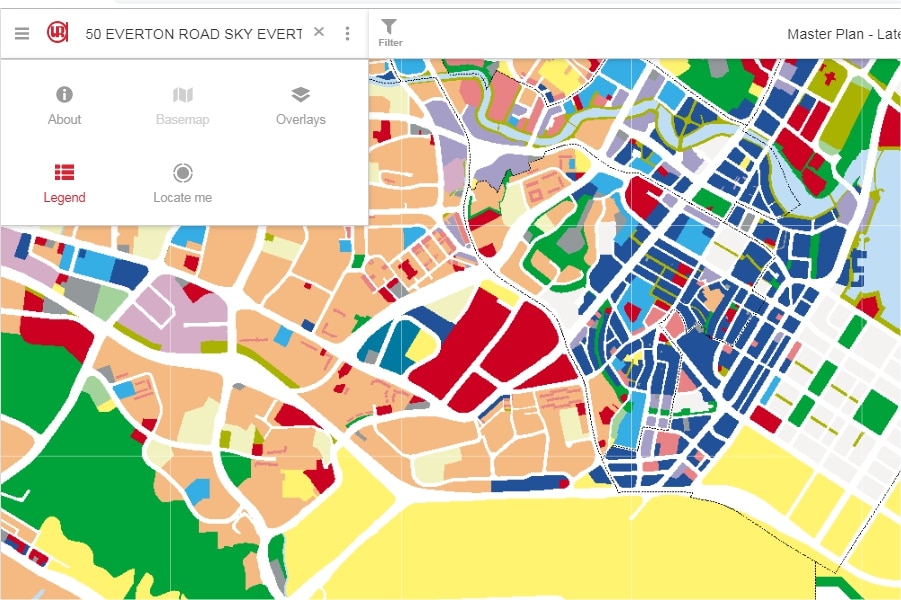Open the hamburger menu
Viewport: 901px width, 600px height.
[22, 33]
